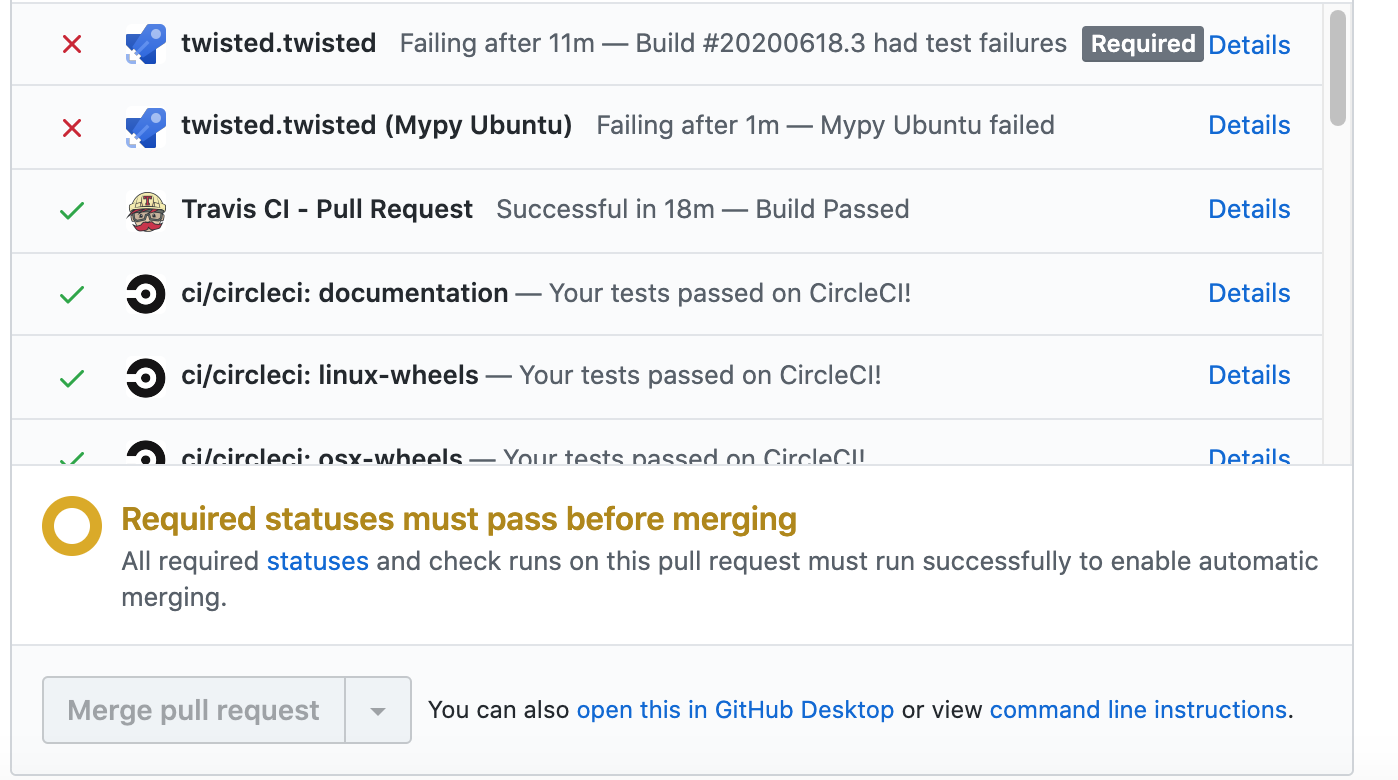The height and width of the screenshot is (780, 1398).
Task: Click the Travis CI mascot icon
Action: click(x=146, y=210)
